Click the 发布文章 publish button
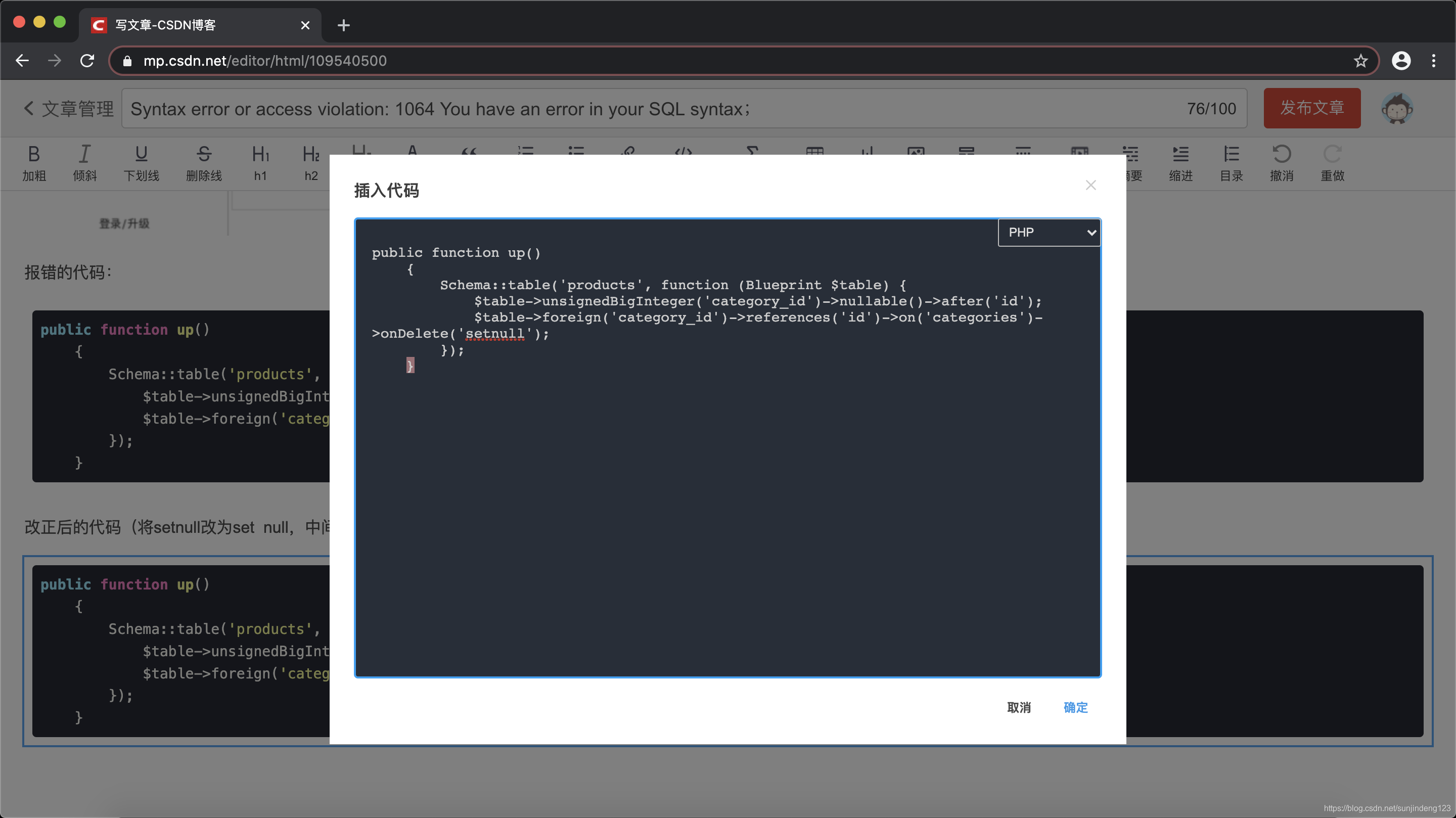Screen dimensions: 1456x818 point(1312,108)
